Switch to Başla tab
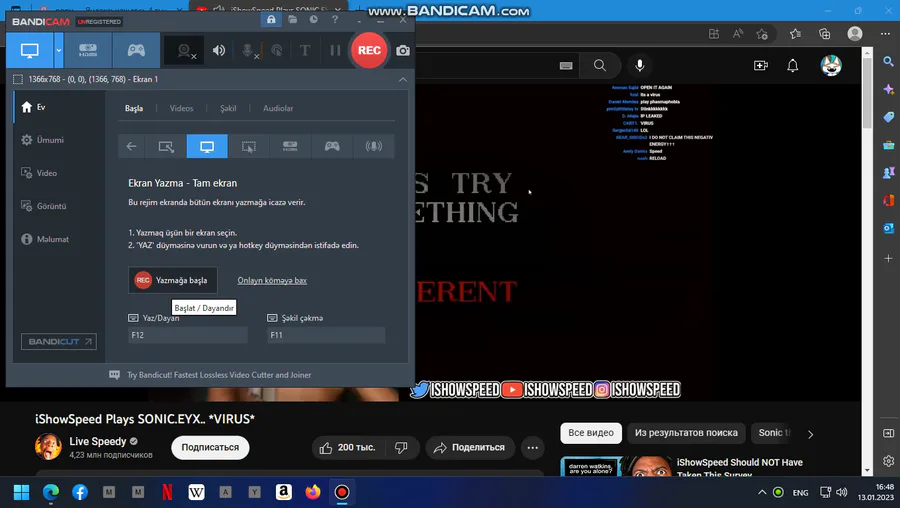The width and height of the screenshot is (900, 508). [x=134, y=108]
